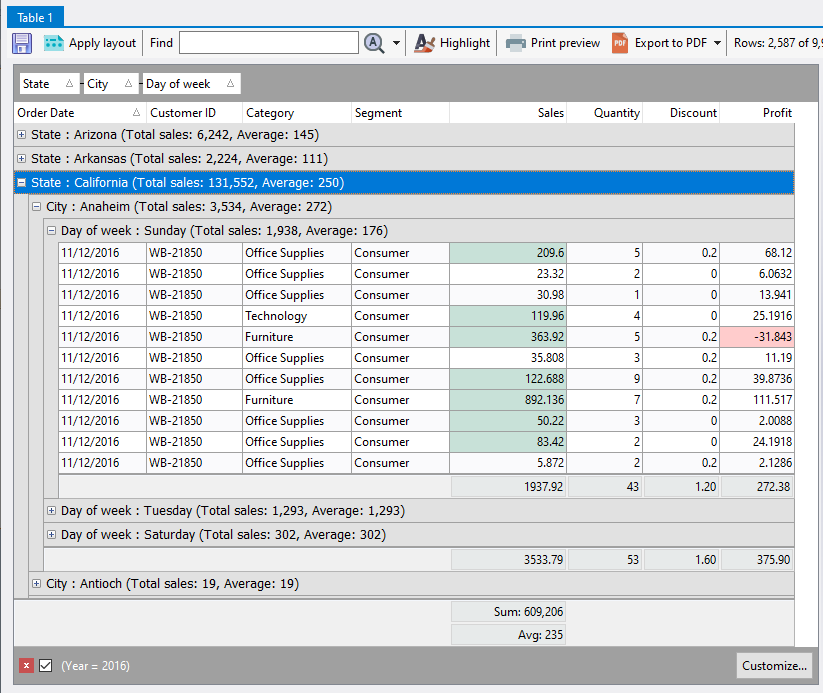Screen dimensions: 823x693
Task: Expand the State : Arizona group
Action: click(22, 134)
